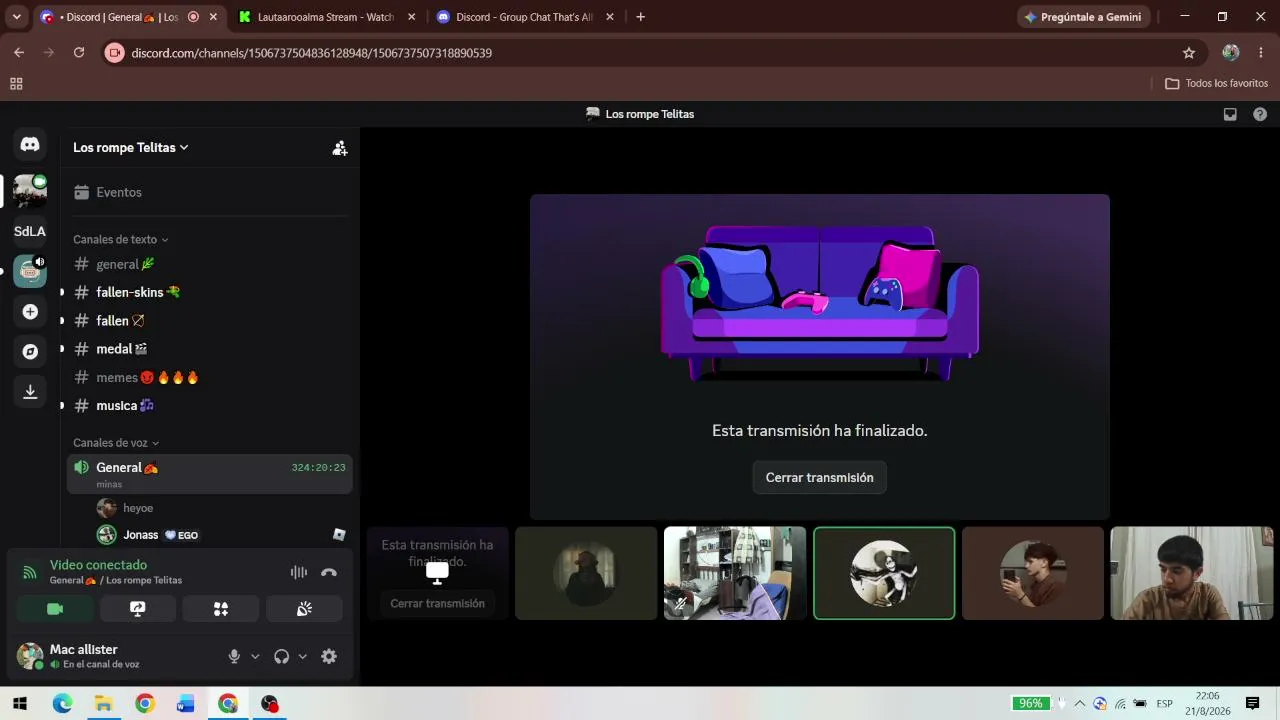Close the Lautaarooalma Stream tab
The width and height of the screenshot is (1280, 720).
tap(411, 17)
